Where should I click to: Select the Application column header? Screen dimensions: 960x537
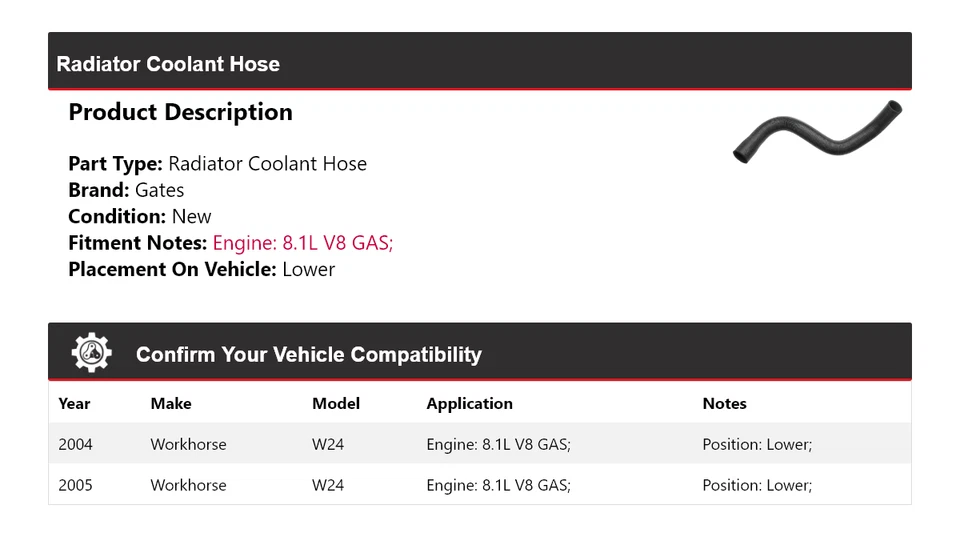[469, 404]
